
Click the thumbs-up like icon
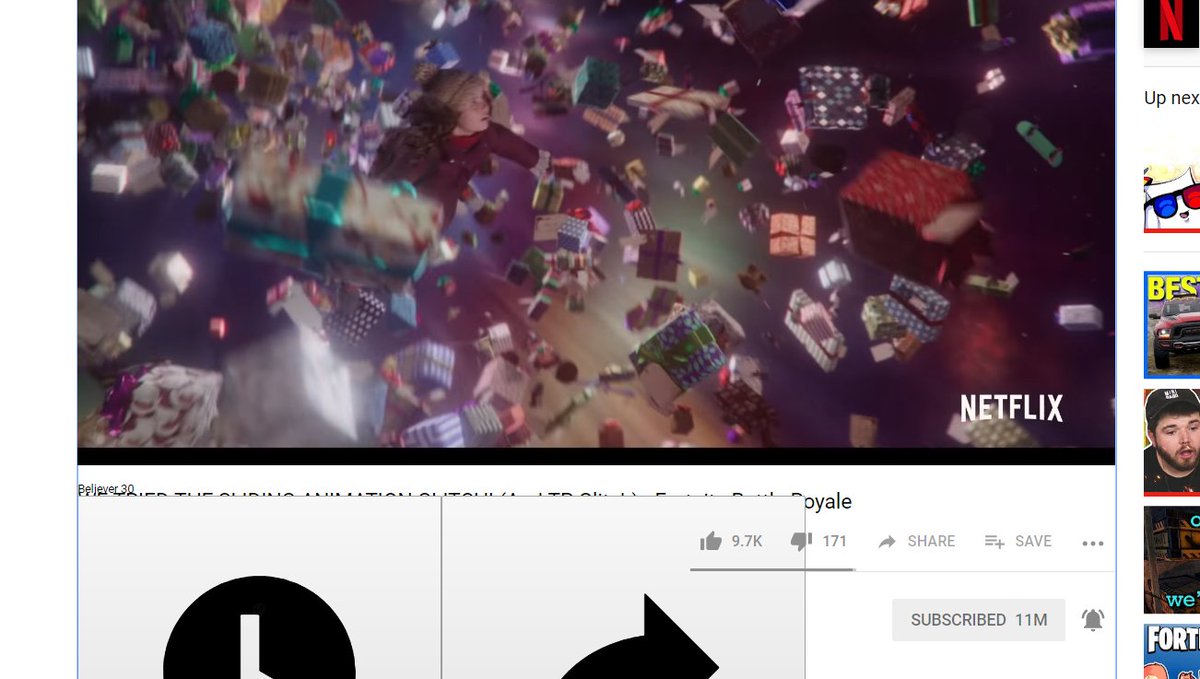tap(711, 541)
